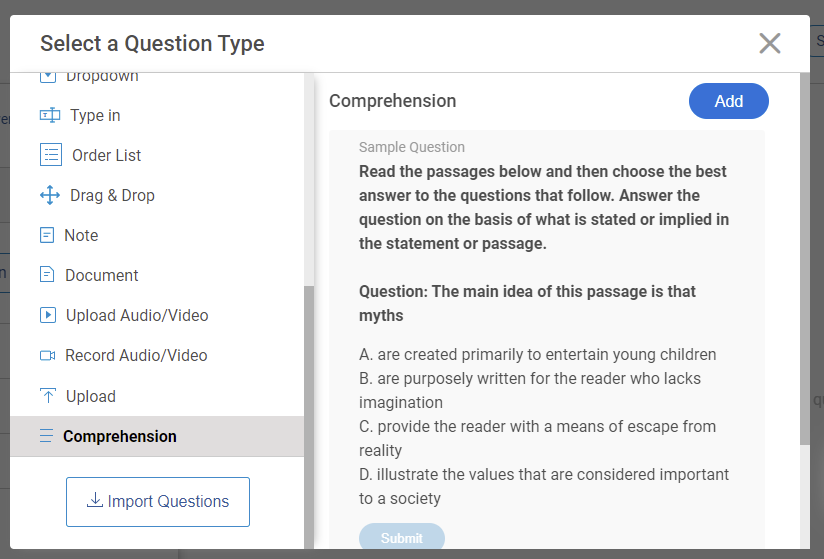Click the question type list scrollbar

pos(309,400)
